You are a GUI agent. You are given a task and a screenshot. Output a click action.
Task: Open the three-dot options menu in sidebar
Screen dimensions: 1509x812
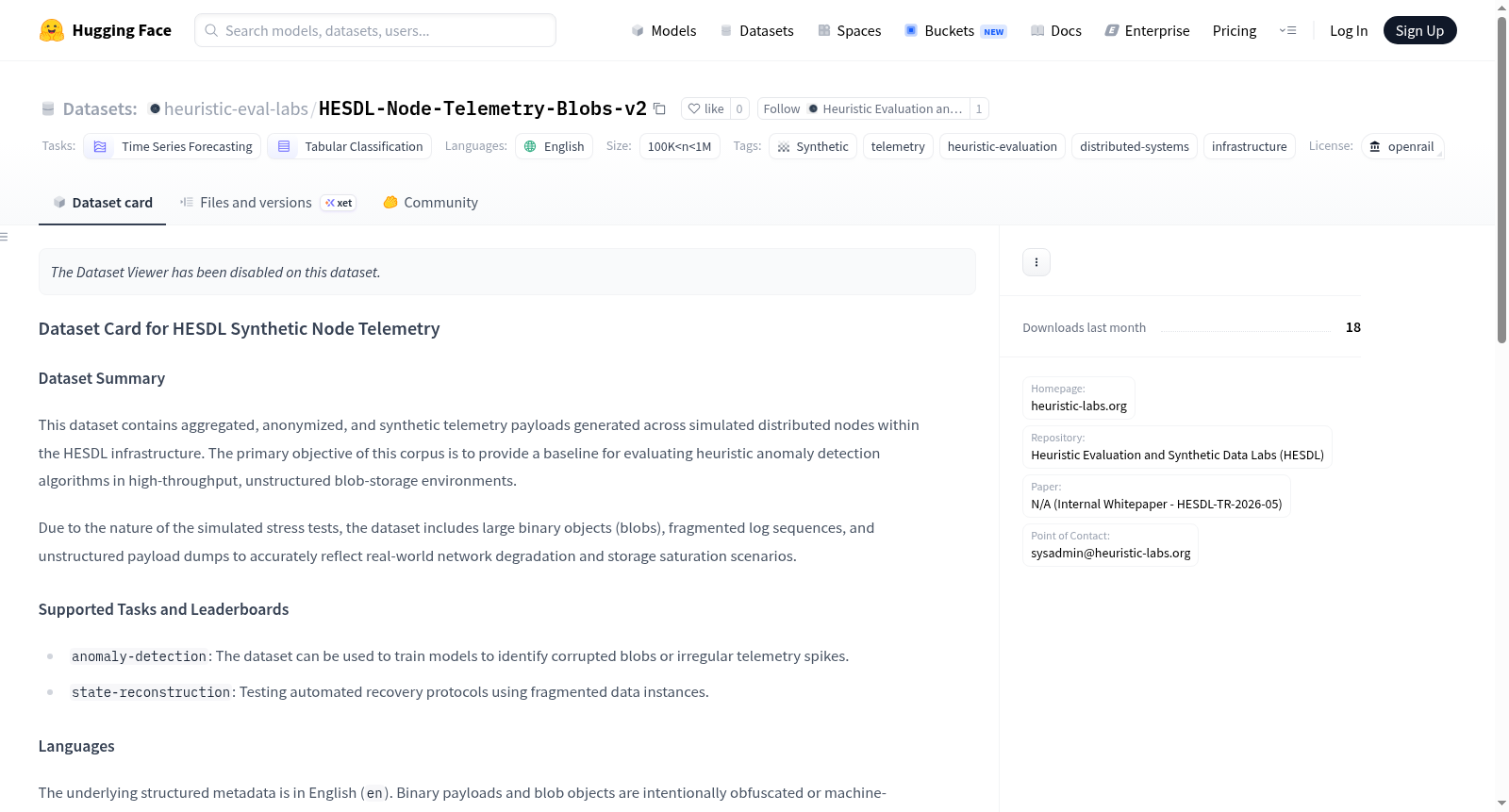point(1036,262)
